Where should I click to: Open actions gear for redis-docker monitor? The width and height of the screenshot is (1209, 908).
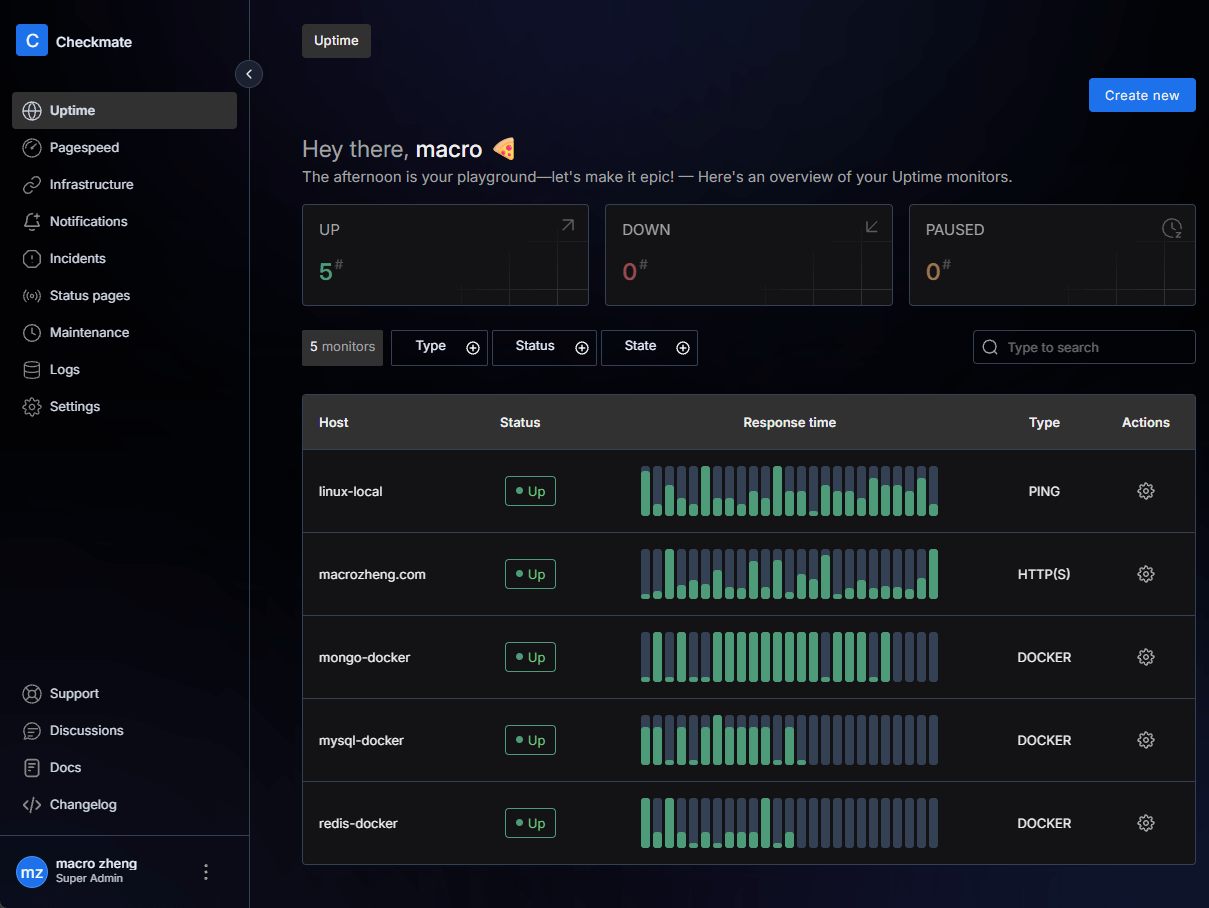(x=1146, y=823)
